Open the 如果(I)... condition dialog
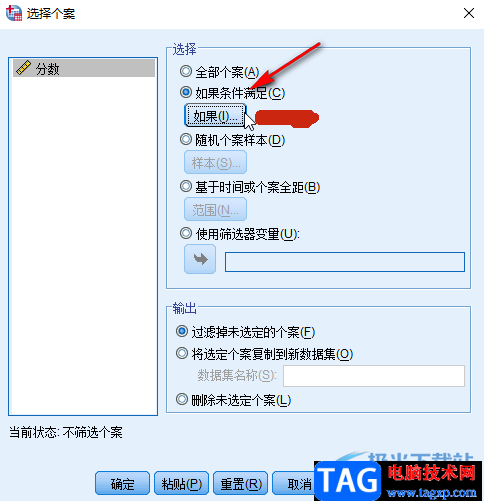Viewport: 484px width, 501px height. coord(215,116)
